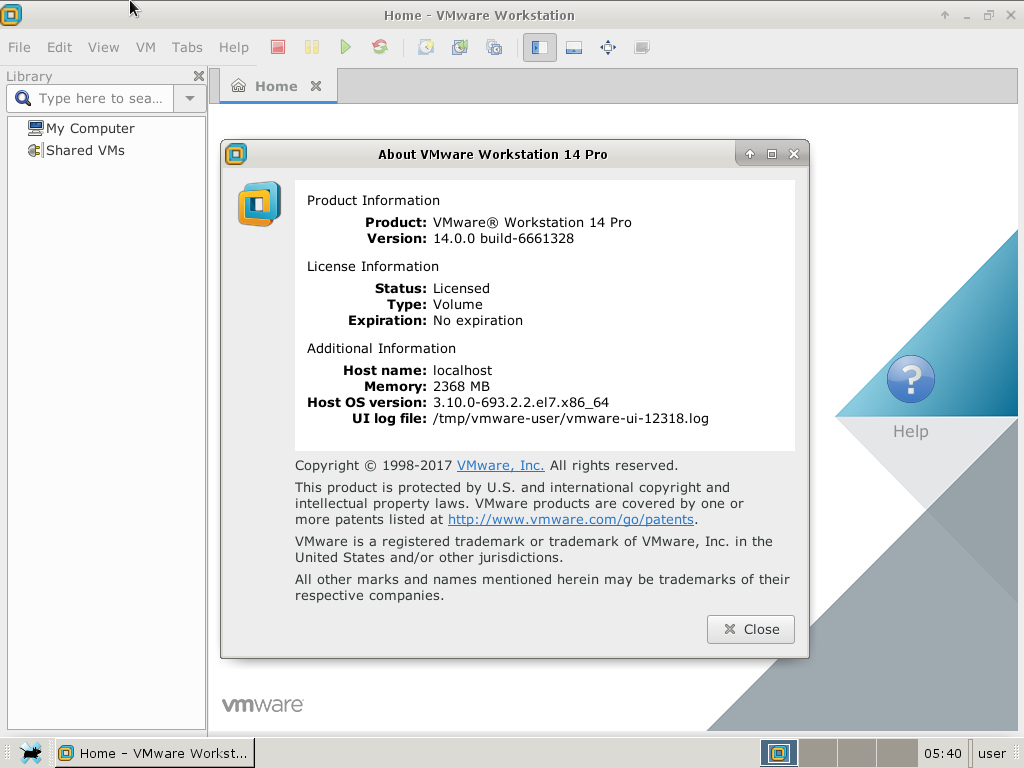Open the VM menu
Image resolution: width=1024 pixels, height=768 pixels.
coord(146,47)
